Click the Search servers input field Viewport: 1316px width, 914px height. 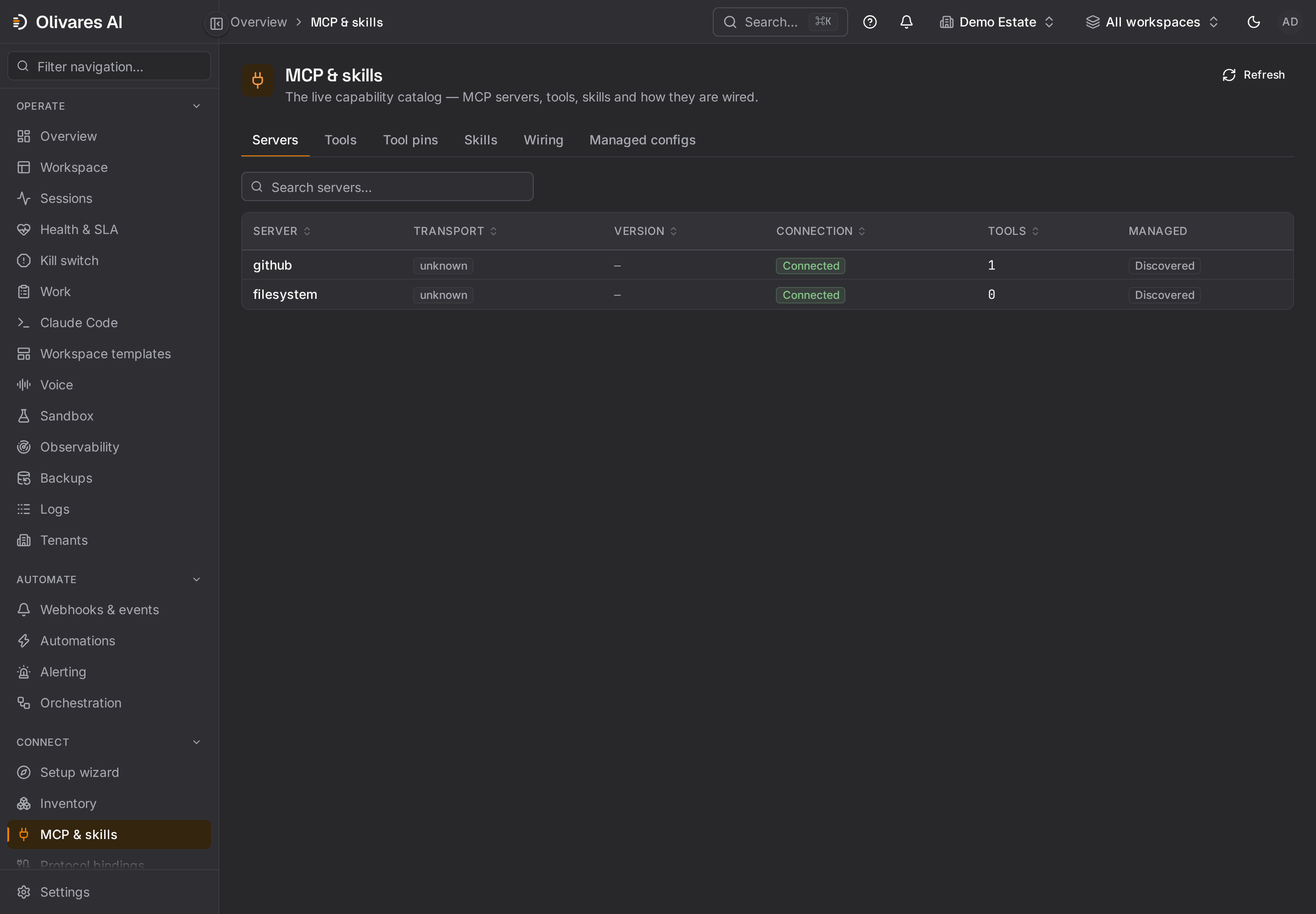pos(387,187)
